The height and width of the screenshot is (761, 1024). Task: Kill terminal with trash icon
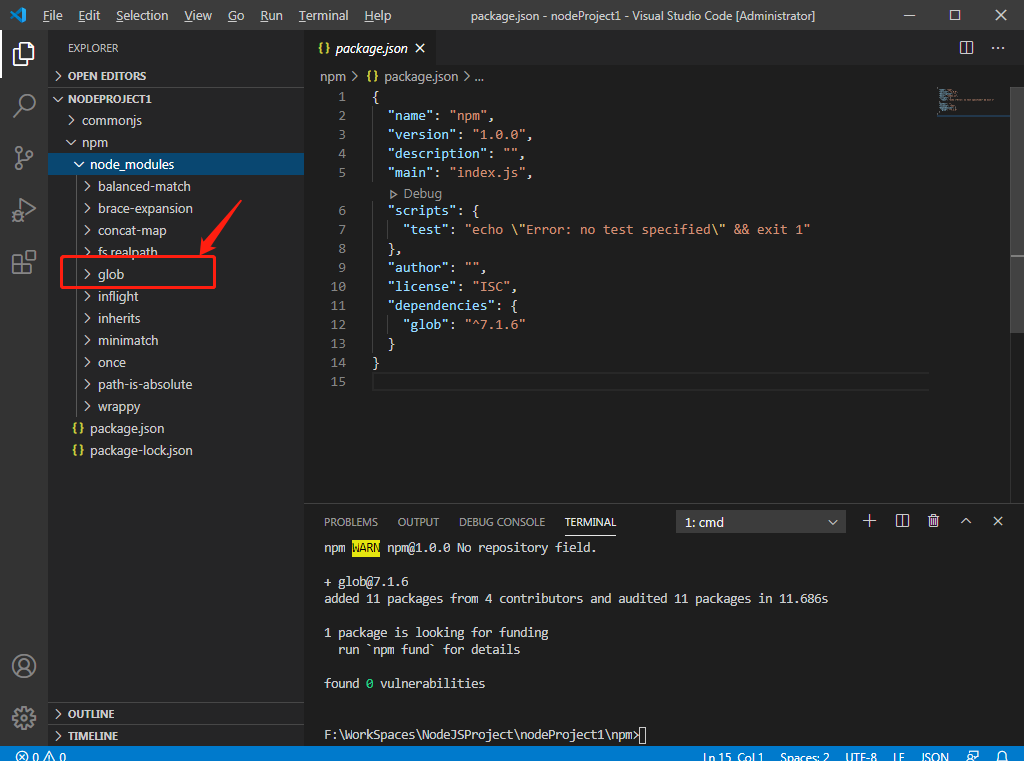point(934,521)
